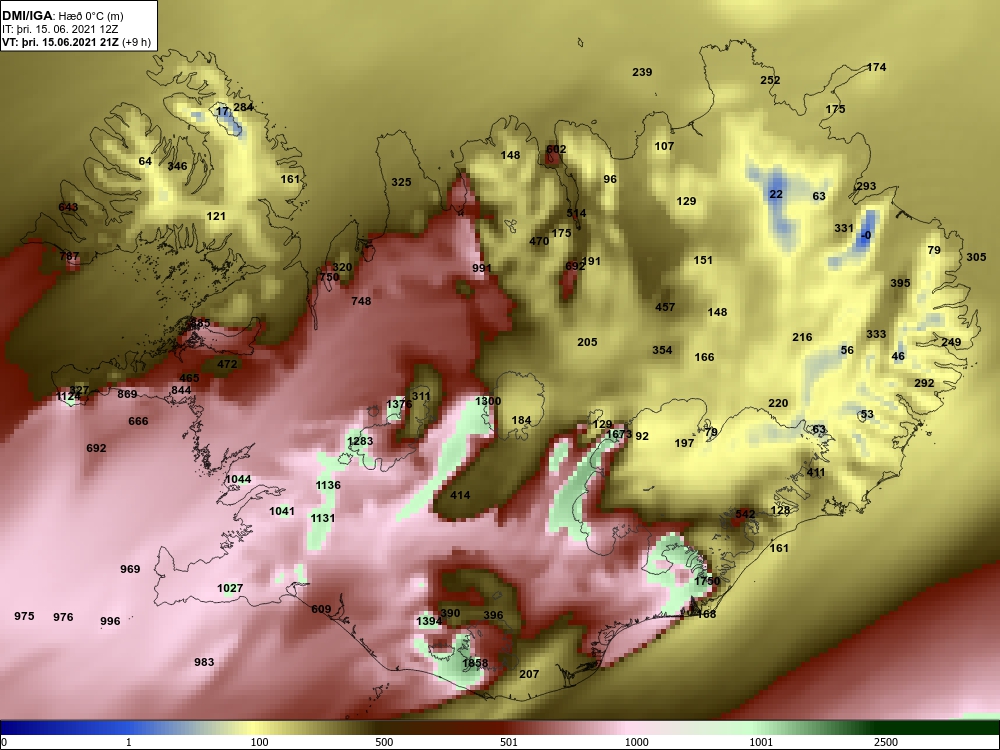Select the map value 174
Screen dimensions: 1000x750
click(x=877, y=67)
